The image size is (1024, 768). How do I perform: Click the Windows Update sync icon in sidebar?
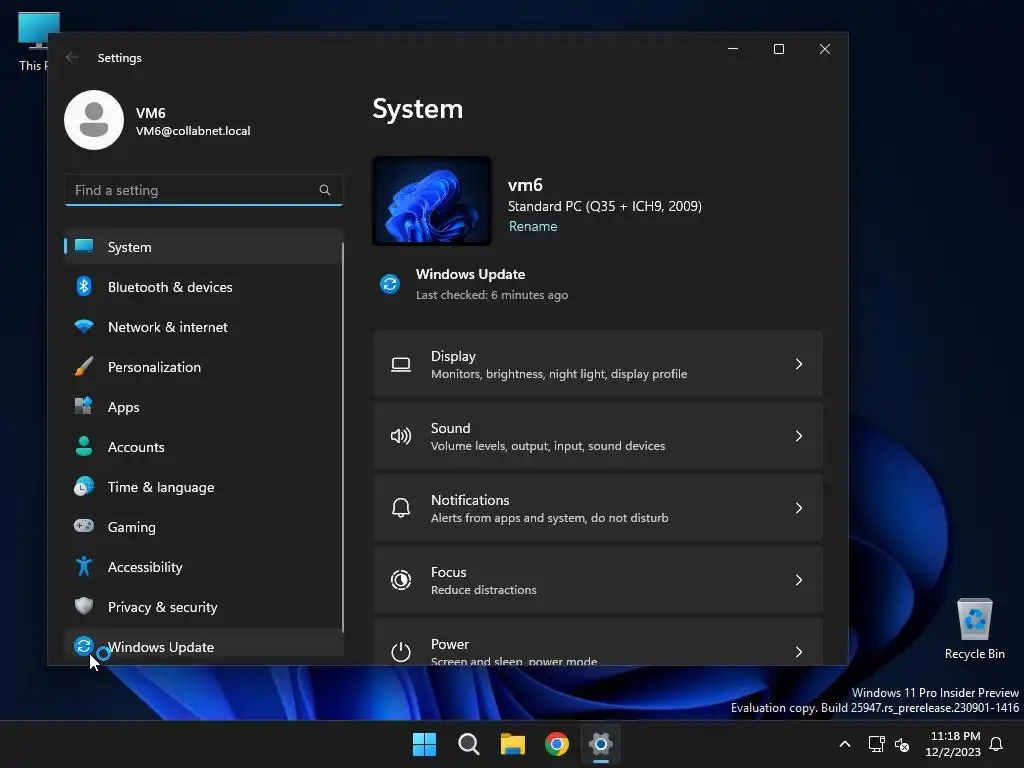coord(84,646)
